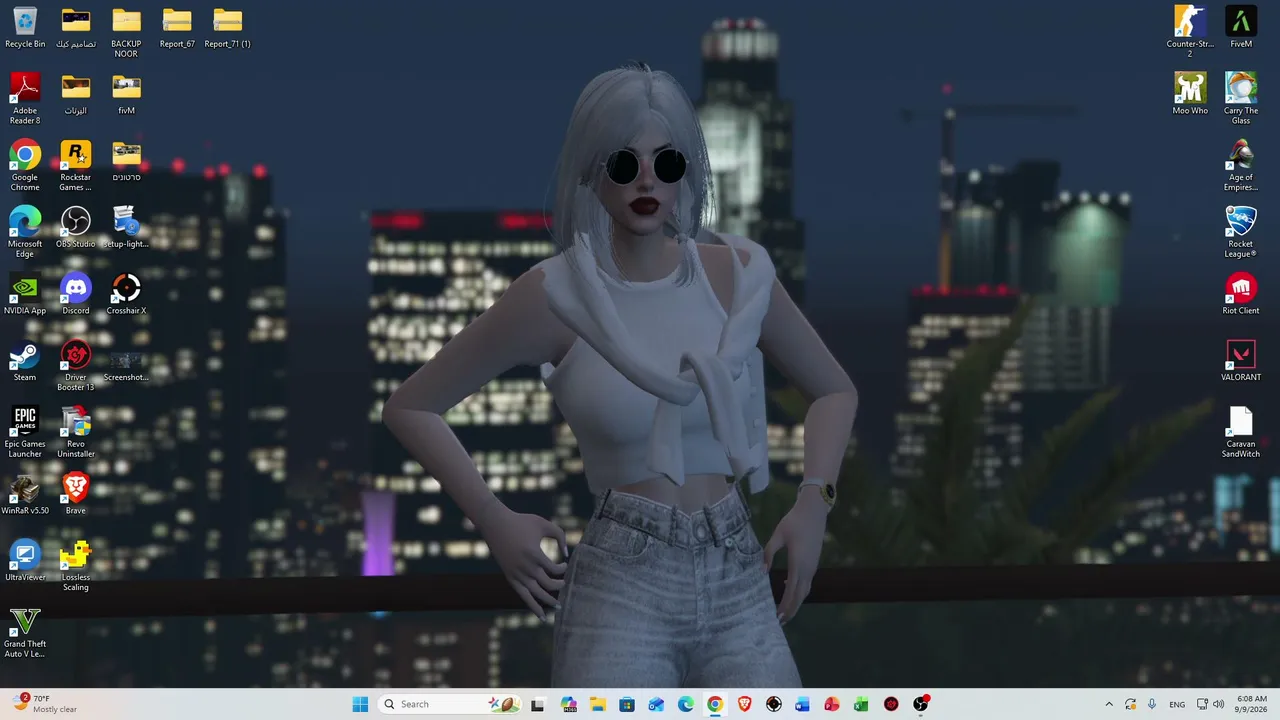Select the OBS Studio desktop shortcut
Screen dimensions: 1280x720
(76, 227)
